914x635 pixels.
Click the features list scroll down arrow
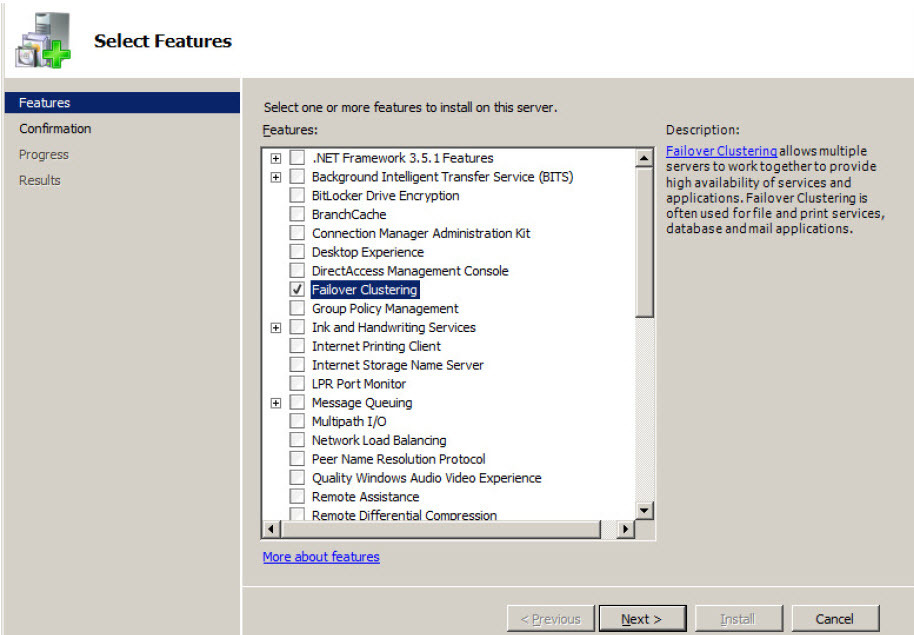644,510
